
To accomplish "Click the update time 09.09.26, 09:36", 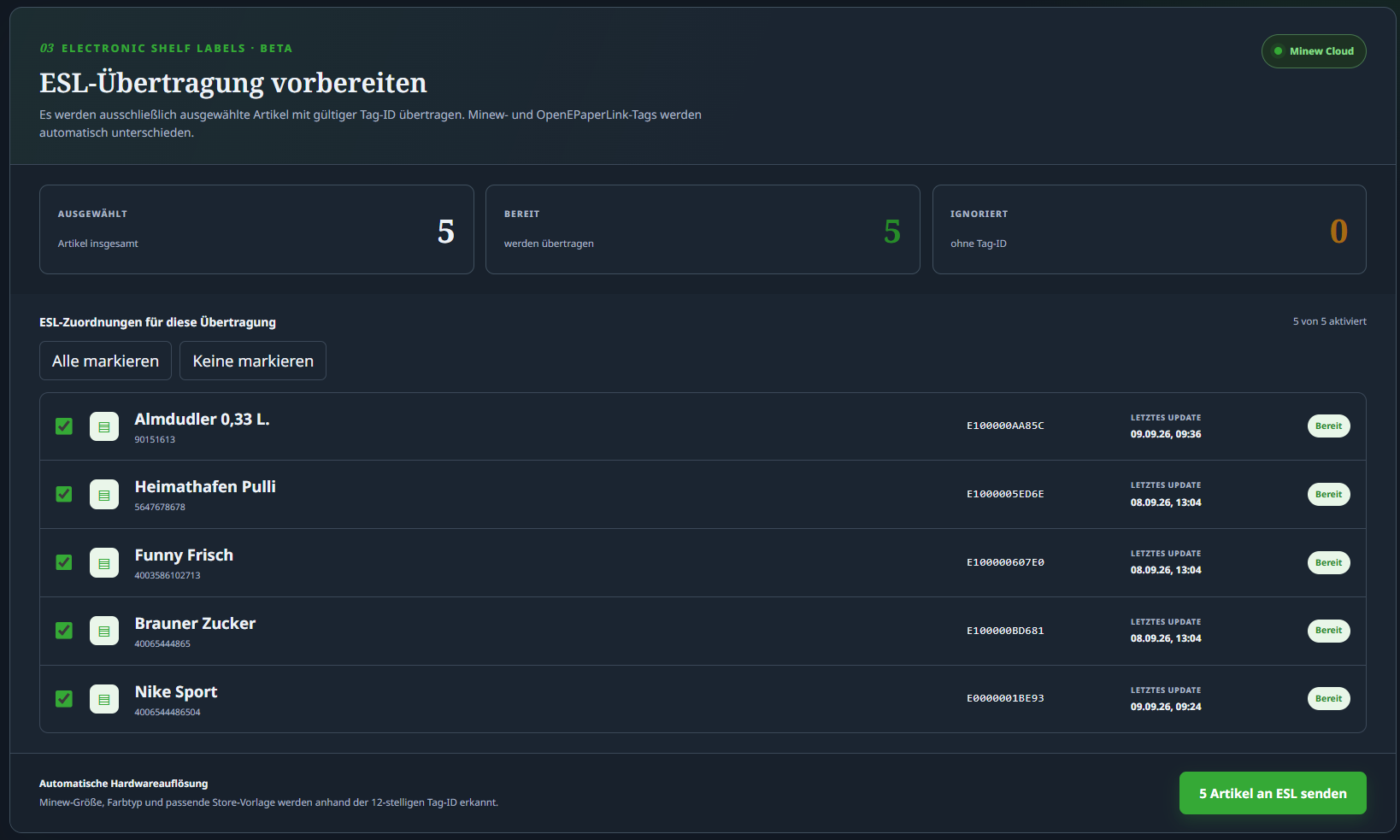I will [1166, 434].
